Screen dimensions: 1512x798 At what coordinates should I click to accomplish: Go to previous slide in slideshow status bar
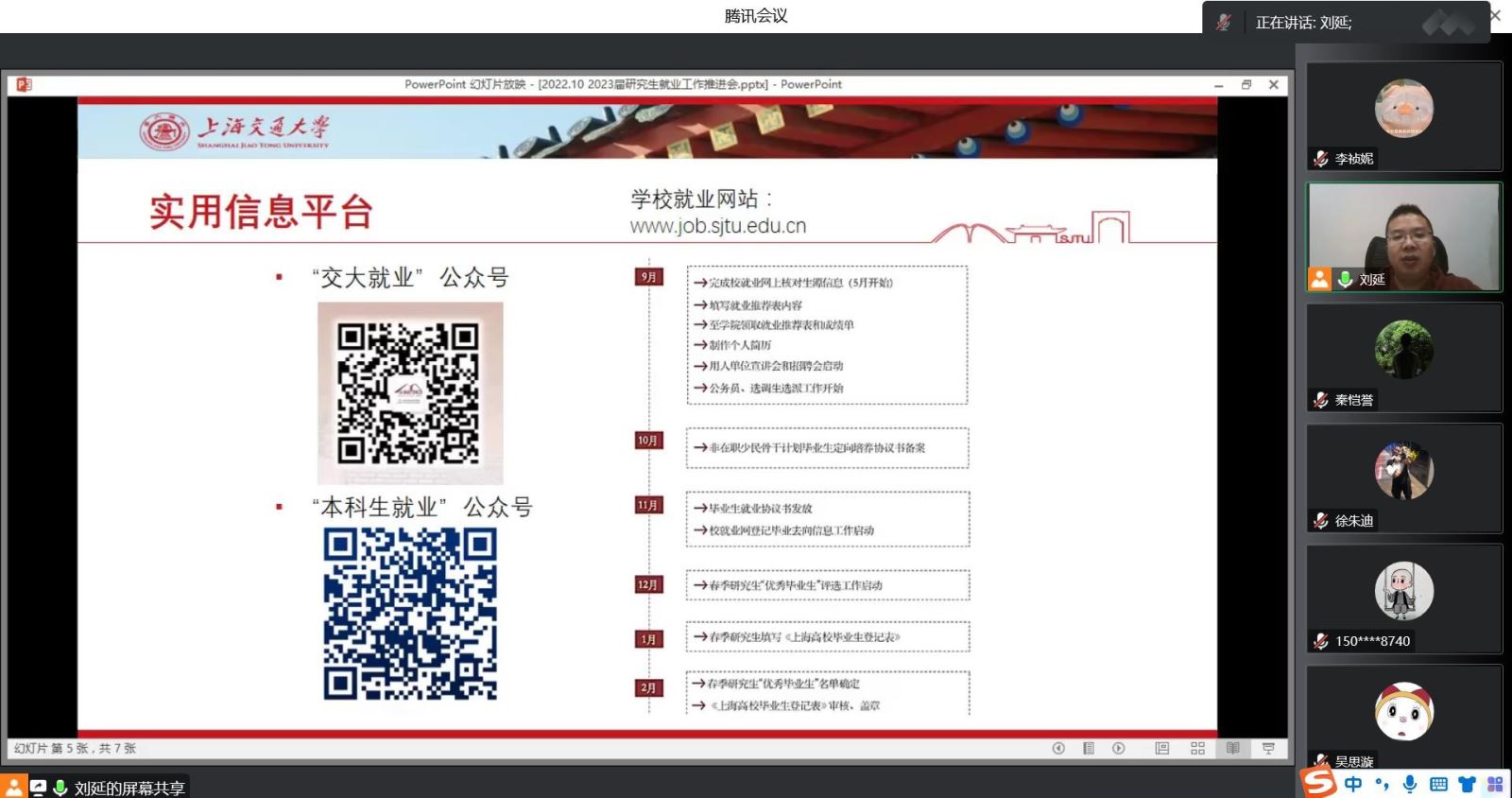coord(1058,748)
